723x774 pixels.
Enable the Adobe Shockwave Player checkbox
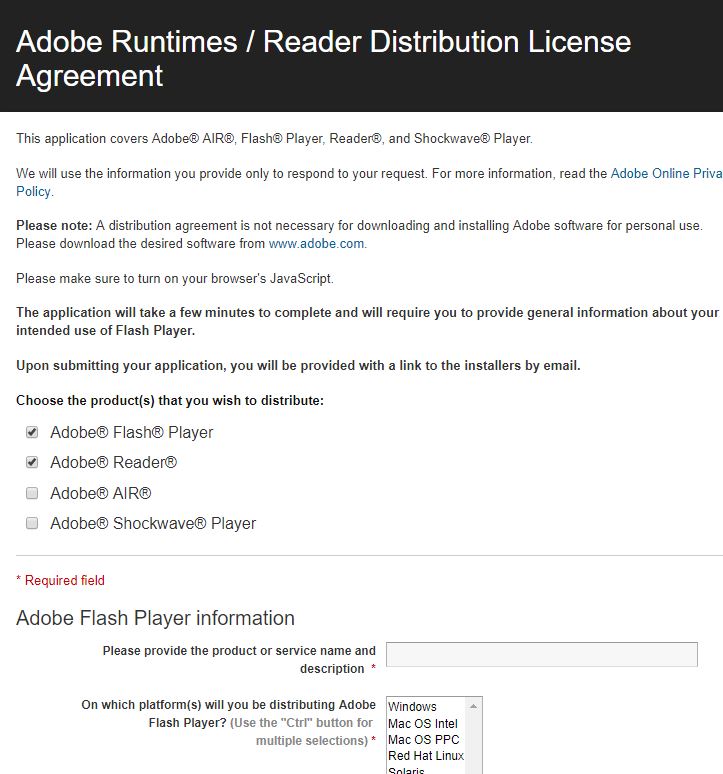(32, 523)
